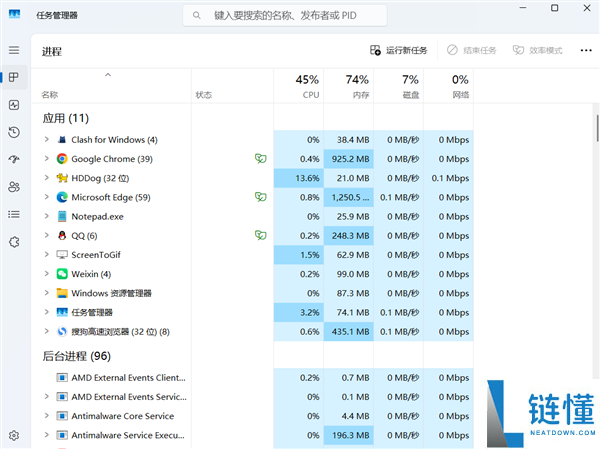Click the Microsoft Edge icon
Screen dimensions: 600x449
(x=62, y=197)
